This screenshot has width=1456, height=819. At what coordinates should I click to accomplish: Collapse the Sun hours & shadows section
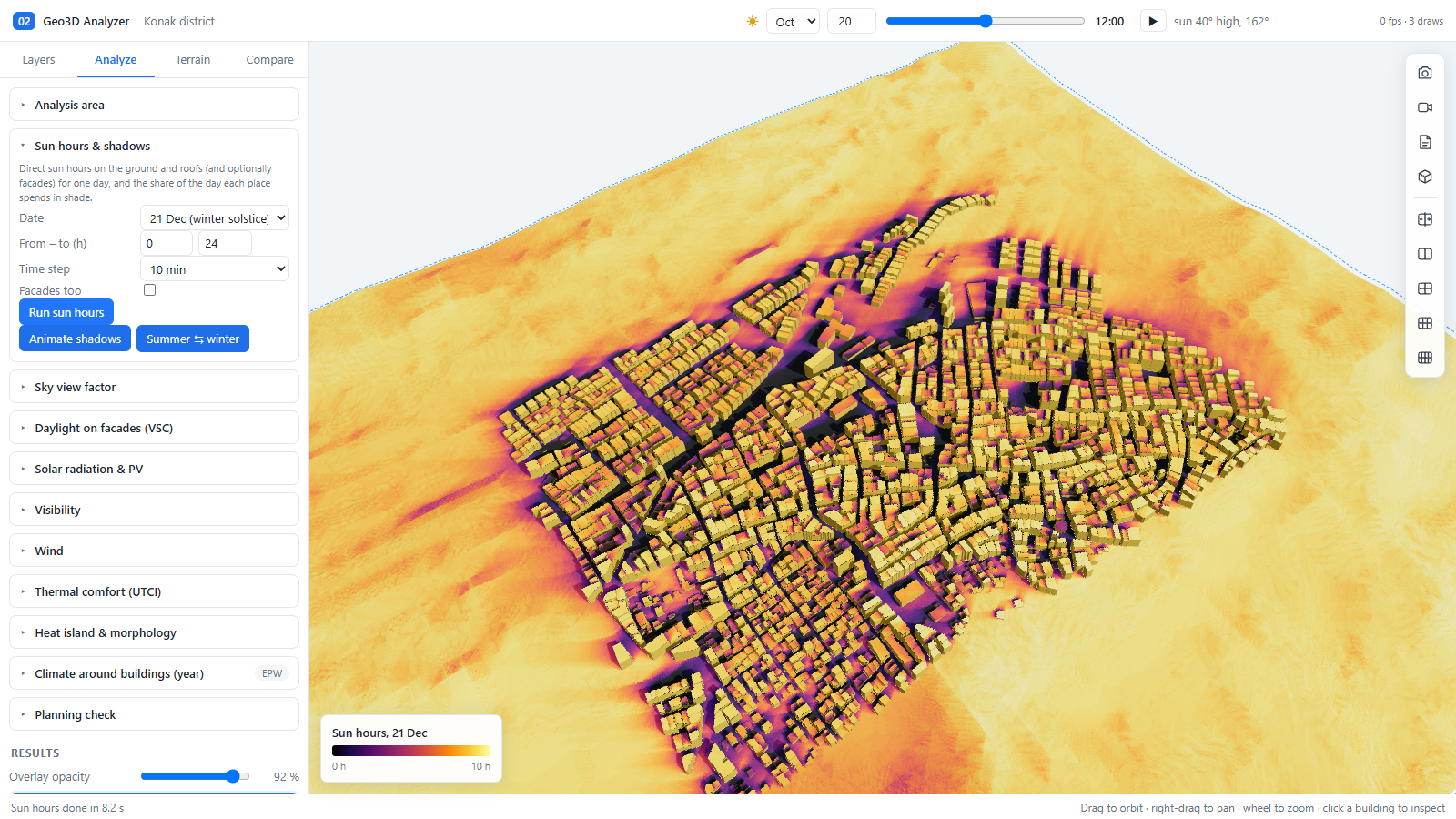click(x=154, y=146)
